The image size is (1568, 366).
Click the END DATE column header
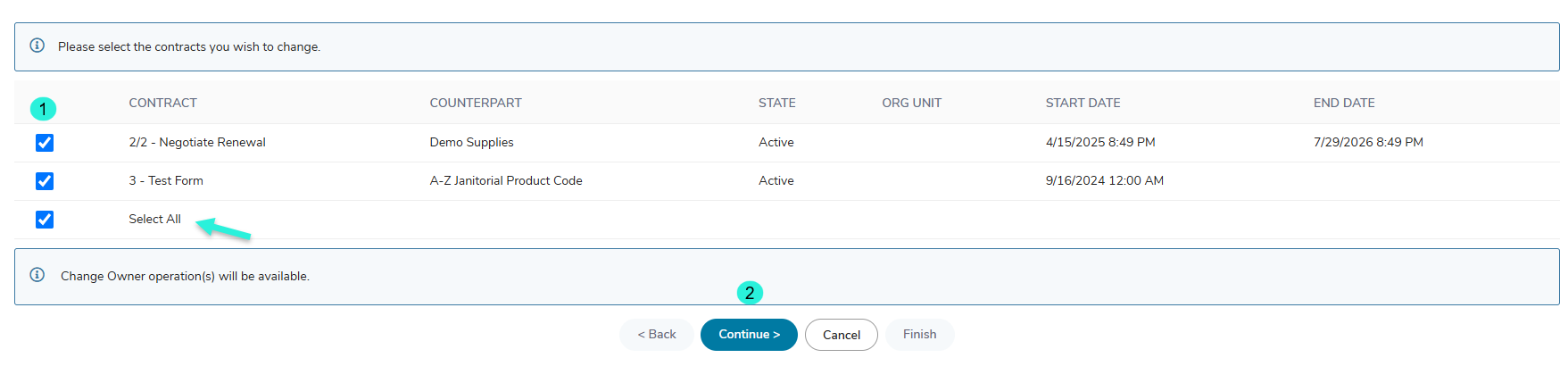pos(1344,103)
